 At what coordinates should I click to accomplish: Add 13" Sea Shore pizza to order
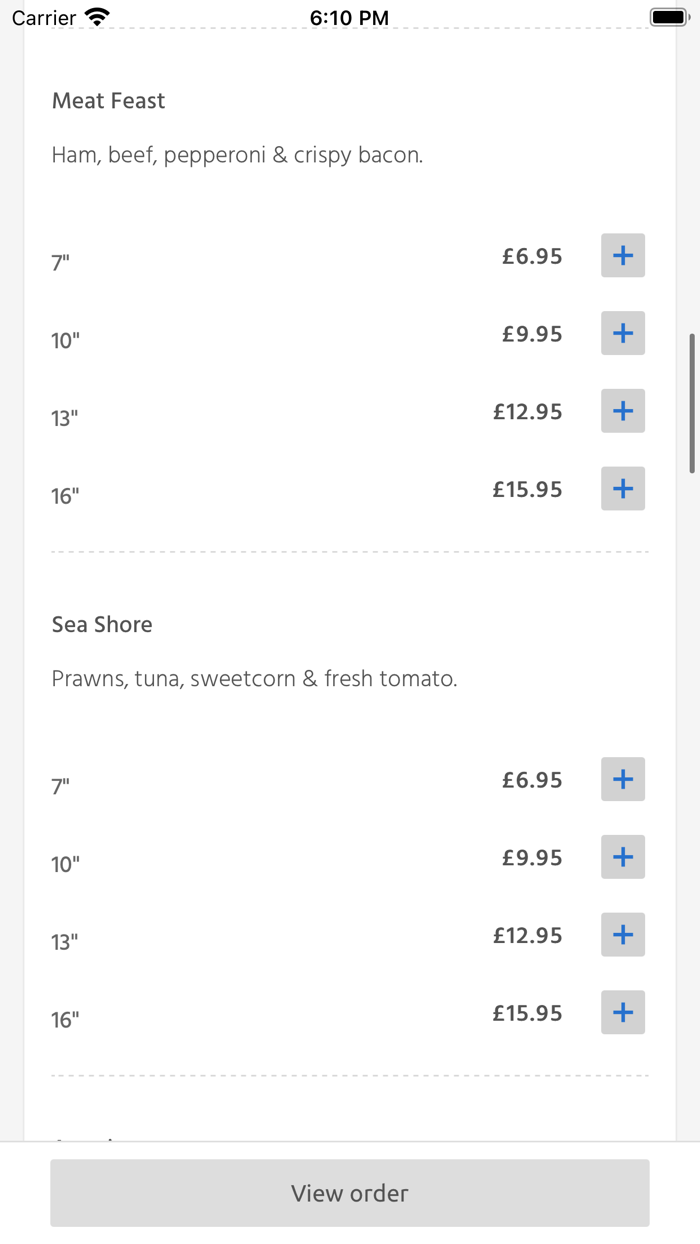(x=622, y=935)
